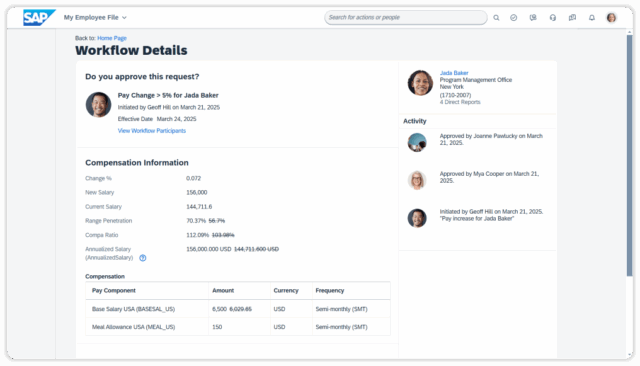640x366 pixels.
Task: Click the search actions or people field
Action: [x=406, y=18]
